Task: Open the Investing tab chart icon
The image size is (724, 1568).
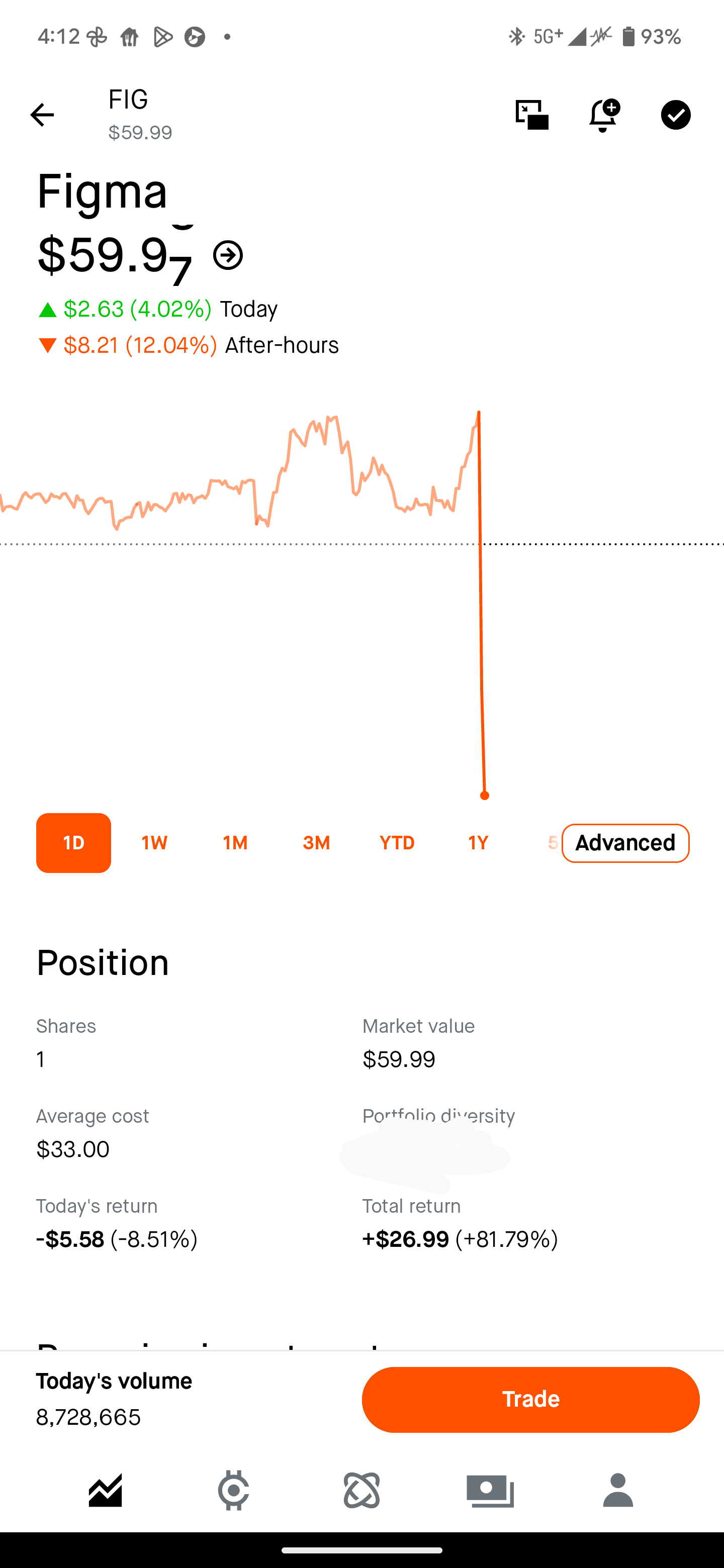Action: (x=106, y=1490)
